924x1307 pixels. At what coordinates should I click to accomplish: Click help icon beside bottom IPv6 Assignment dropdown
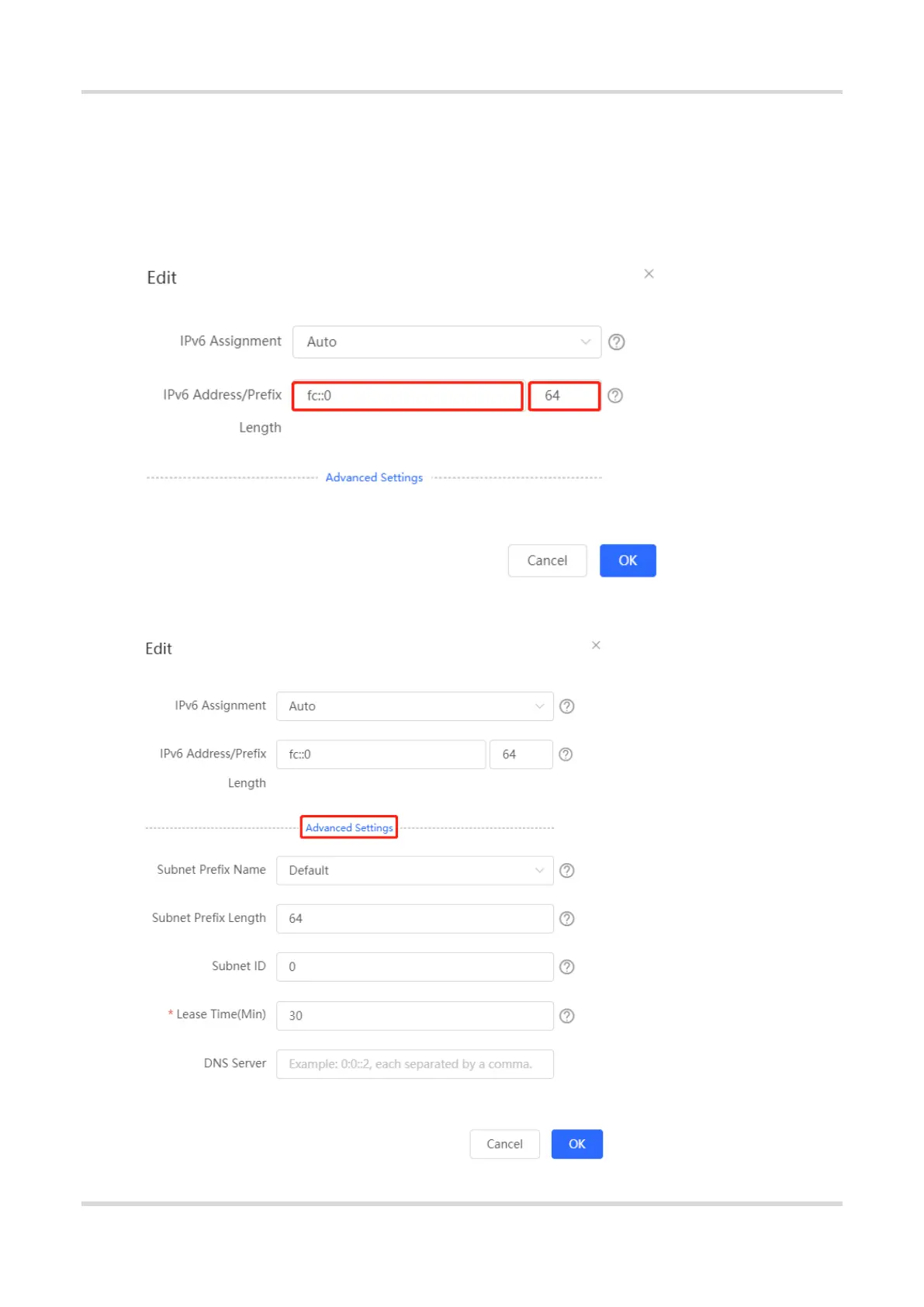pos(567,706)
